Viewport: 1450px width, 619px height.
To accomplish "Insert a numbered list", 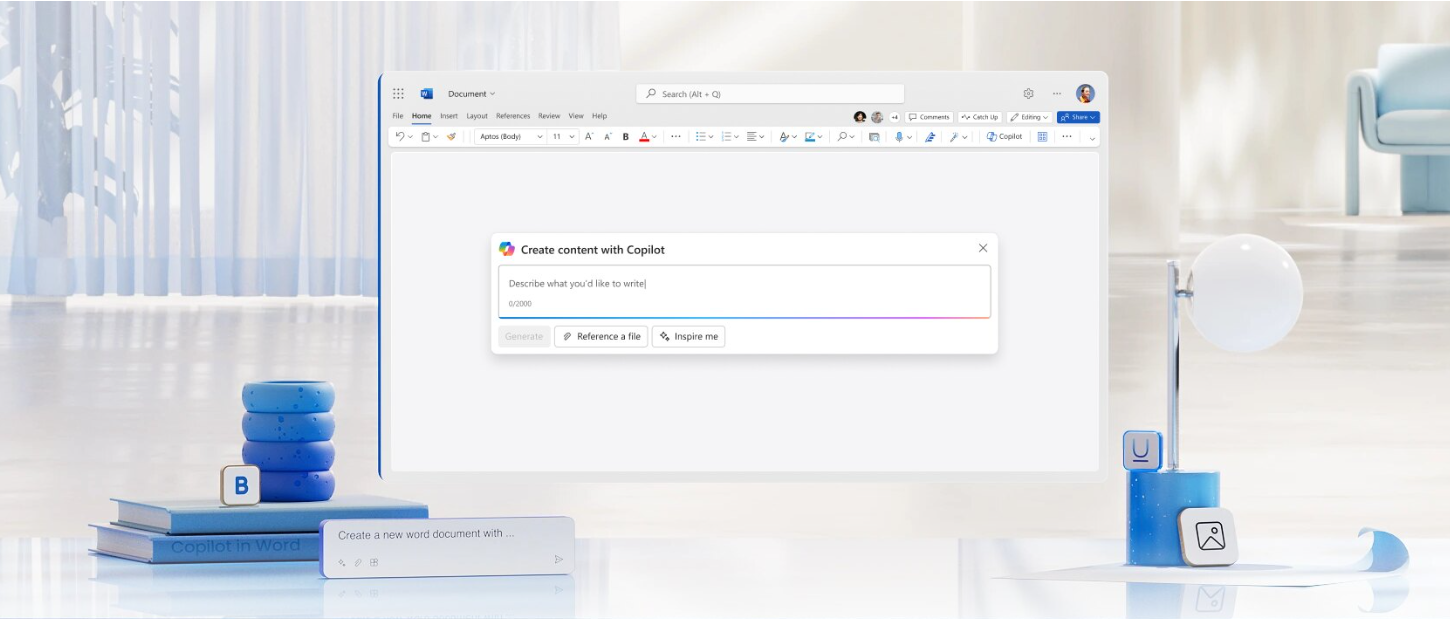I will point(726,137).
